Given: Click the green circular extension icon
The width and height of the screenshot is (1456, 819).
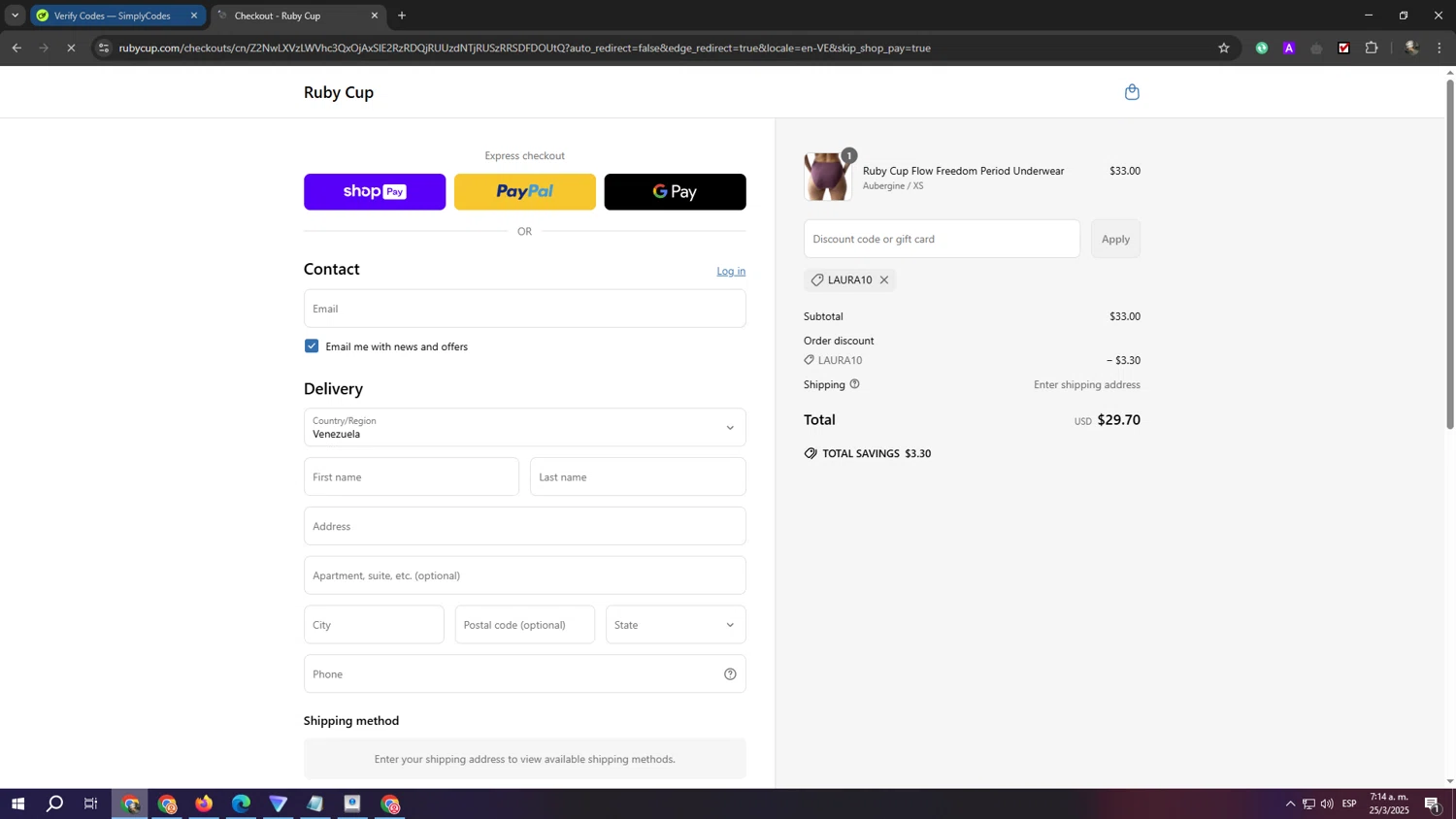Looking at the screenshot, I should point(1262,48).
